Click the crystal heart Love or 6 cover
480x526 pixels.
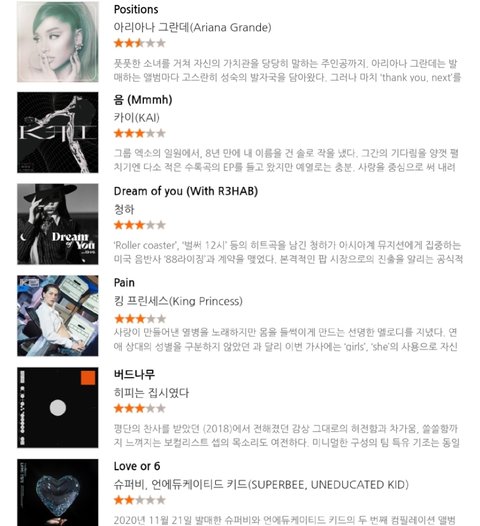tap(58, 492)
